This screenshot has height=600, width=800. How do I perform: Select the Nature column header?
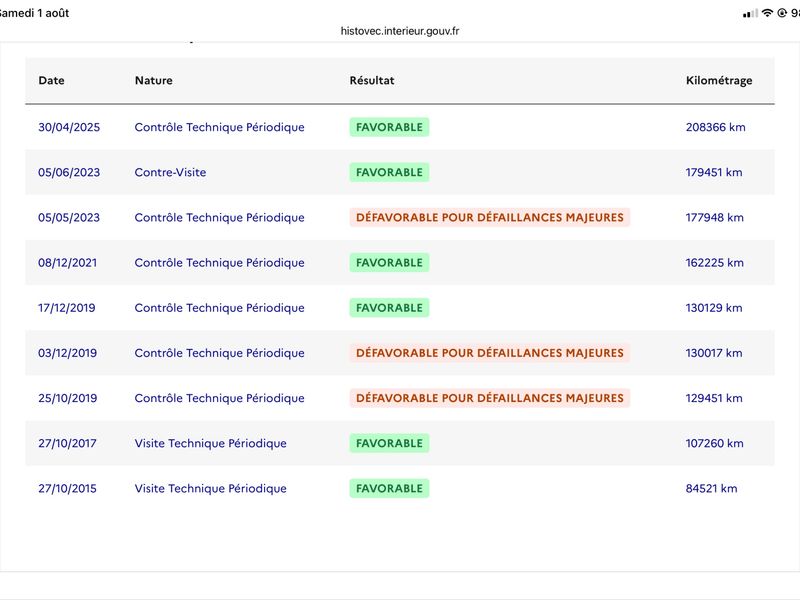(x=154, y=81)
